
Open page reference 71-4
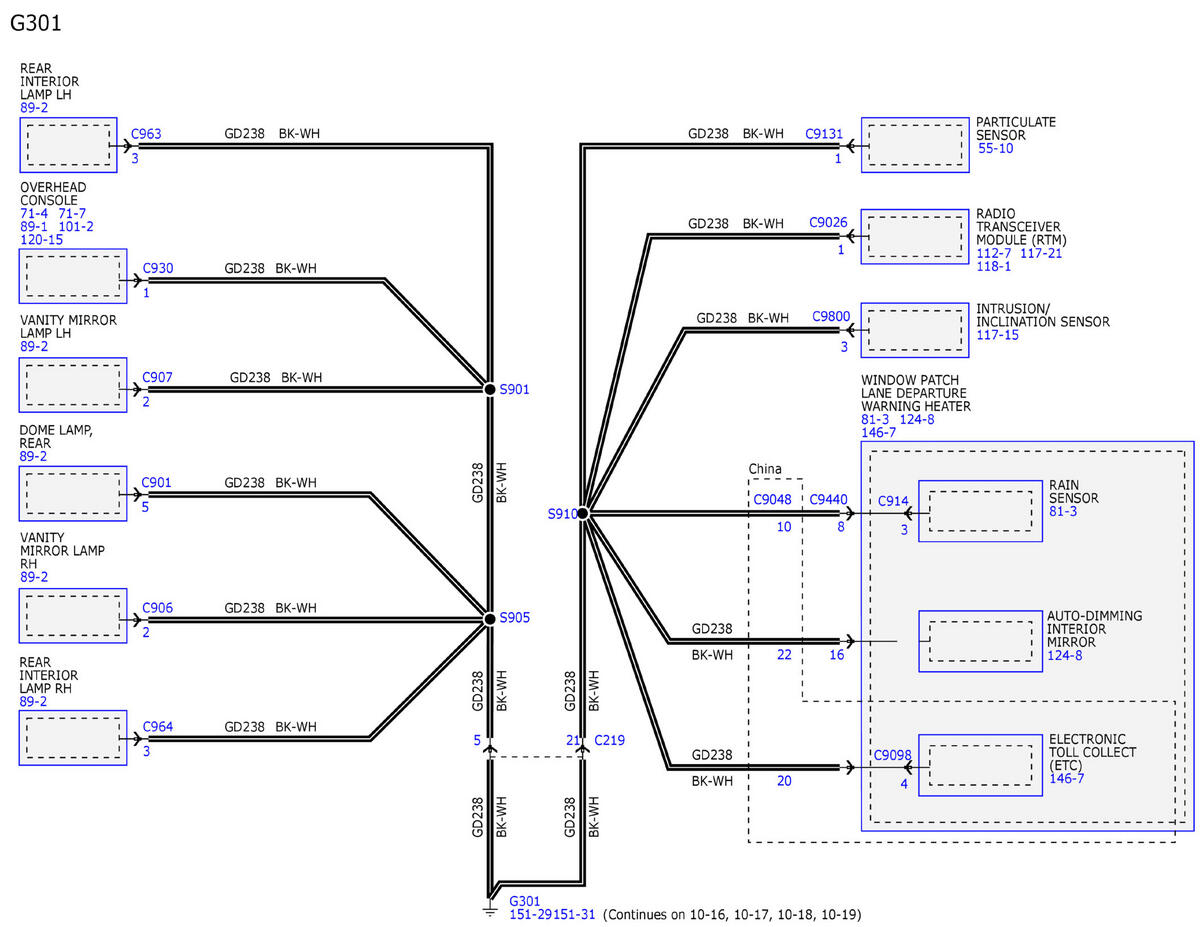[35, 213]
